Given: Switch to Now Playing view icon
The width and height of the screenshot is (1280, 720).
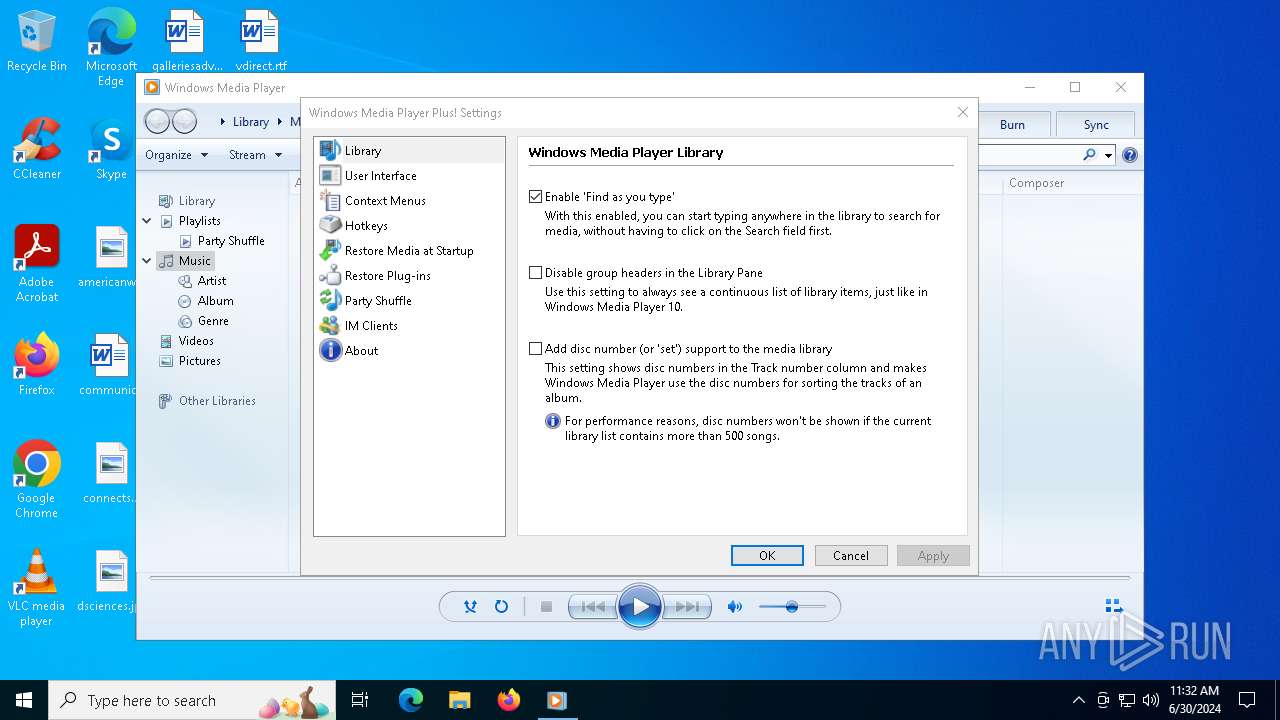Looking at the screenshot, I should tap(1113, 606).
